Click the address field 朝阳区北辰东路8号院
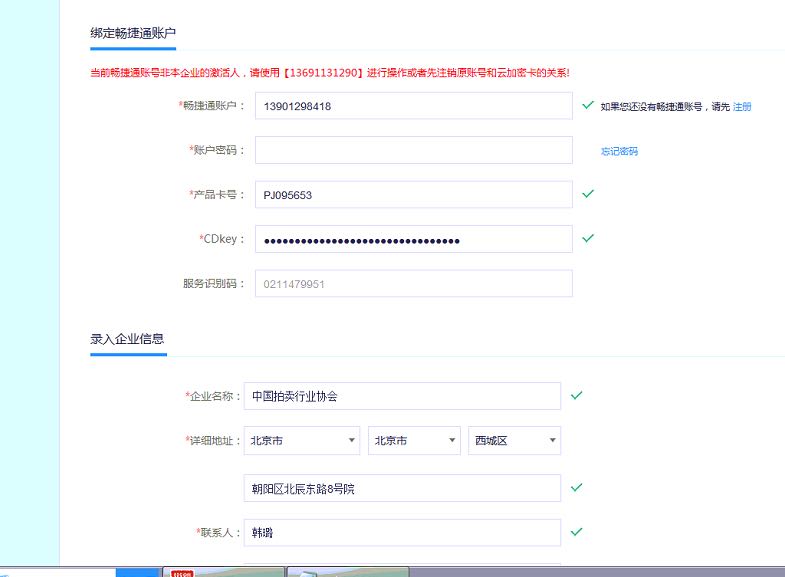The width and height of the screenshot is (785, 577). pos(402,488)
